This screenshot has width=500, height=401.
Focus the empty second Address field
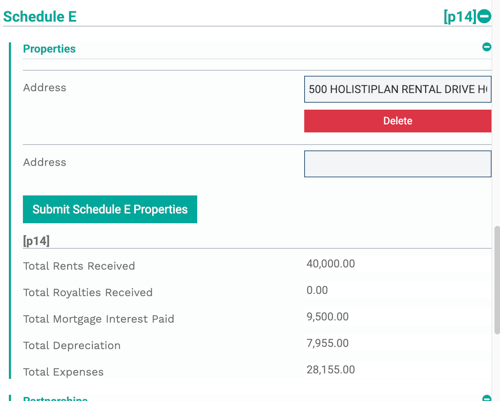(398, 164)
